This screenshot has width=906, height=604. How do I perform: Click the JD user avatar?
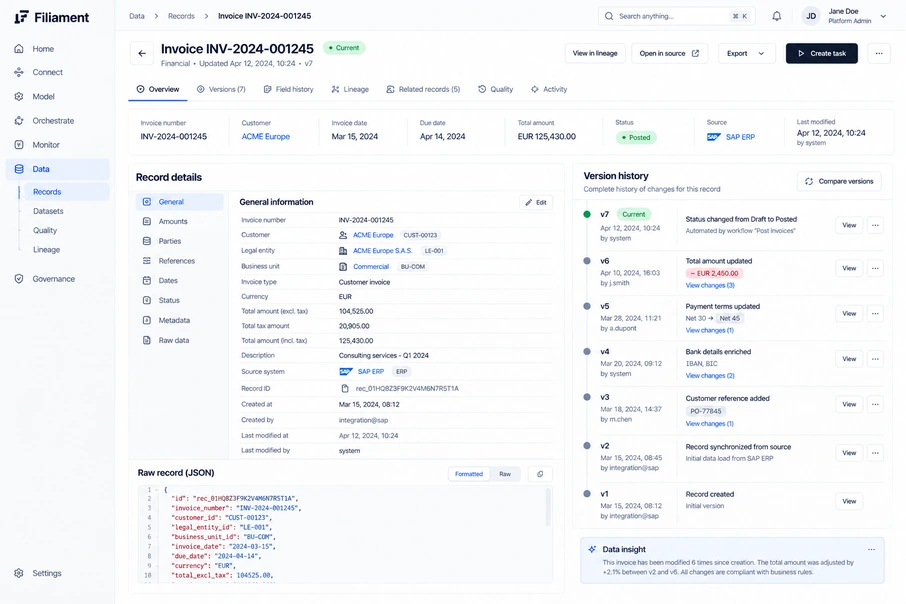click(811, 16)
